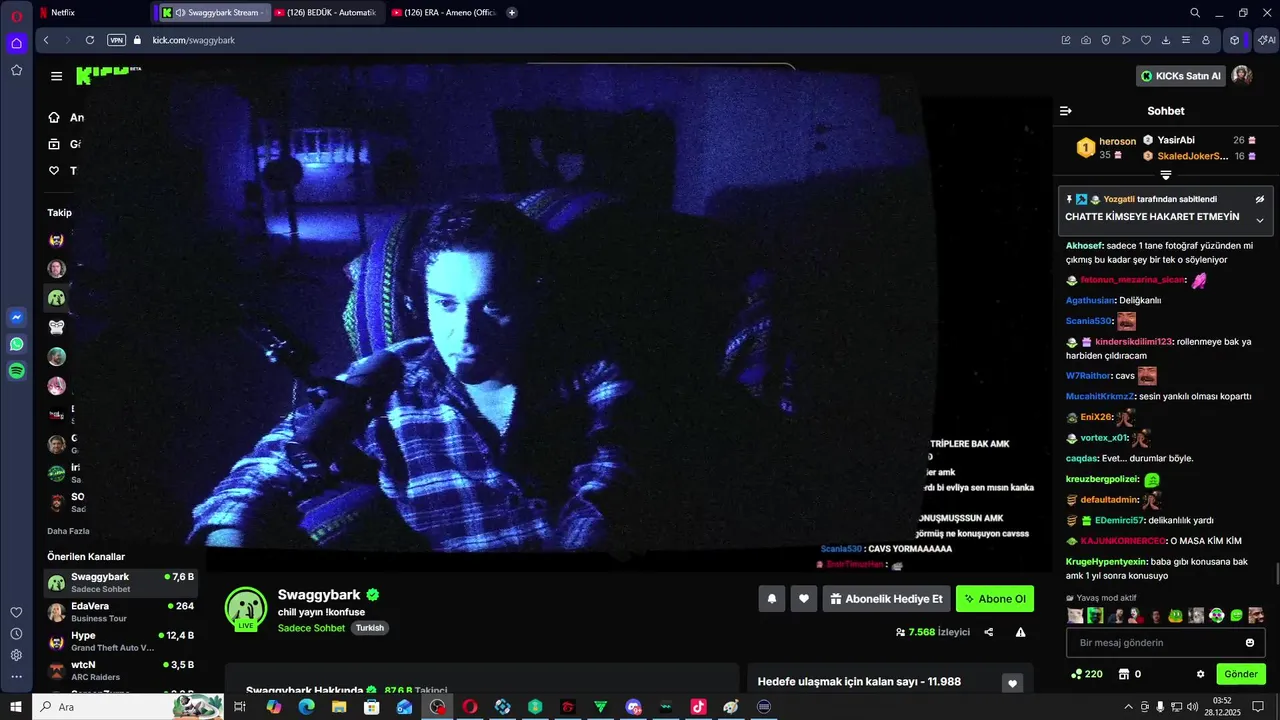The height and width of the screenshot is (720, 1280).
Task: Open the chat shop icon
Action: pos(1124,674)
